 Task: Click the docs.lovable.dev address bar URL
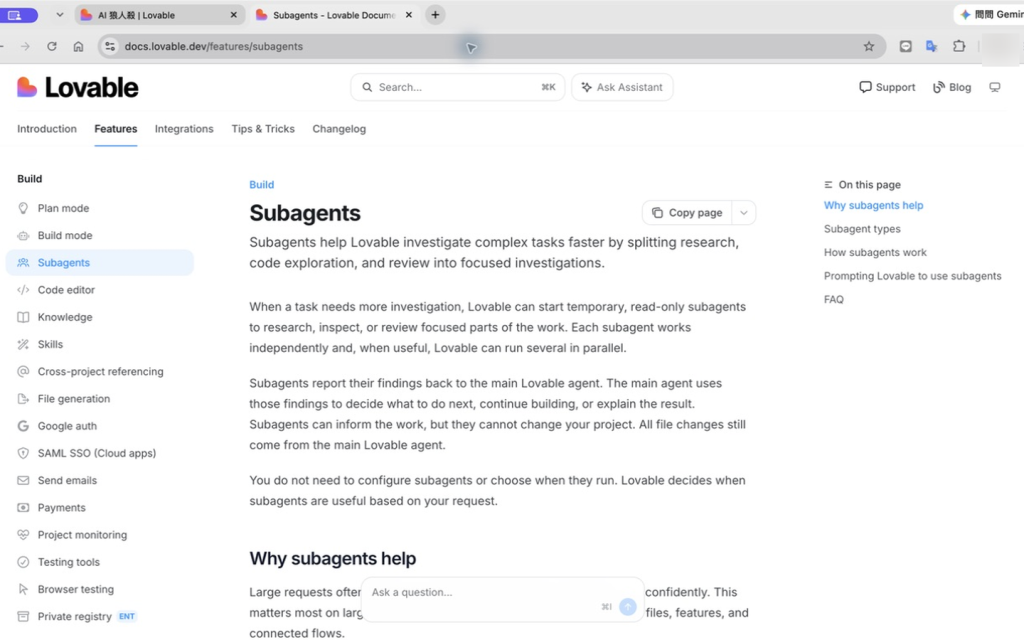pos(214,46)
